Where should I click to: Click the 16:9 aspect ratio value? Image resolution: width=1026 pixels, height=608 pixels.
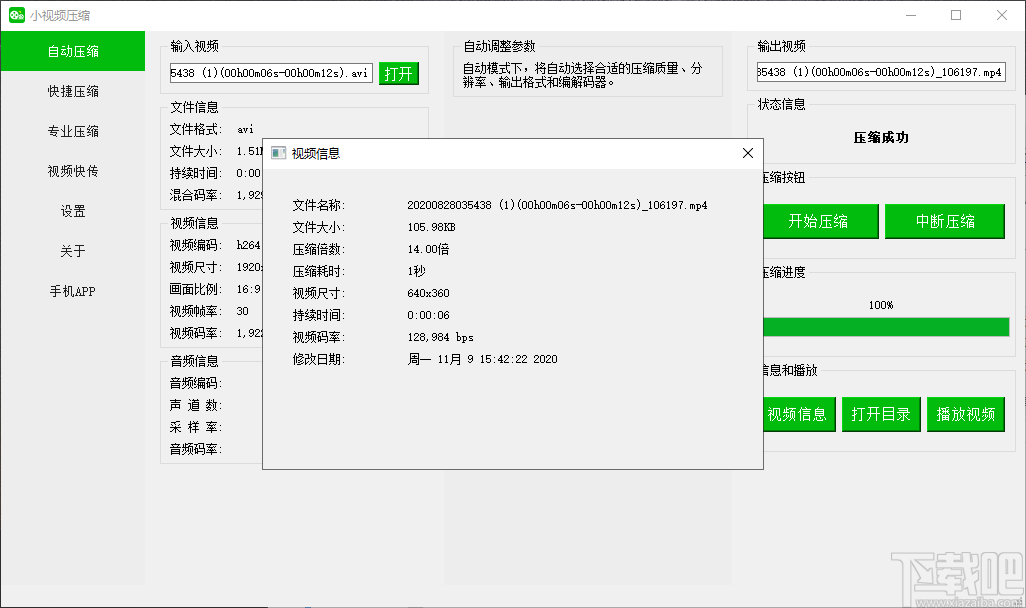pos(249,289)
